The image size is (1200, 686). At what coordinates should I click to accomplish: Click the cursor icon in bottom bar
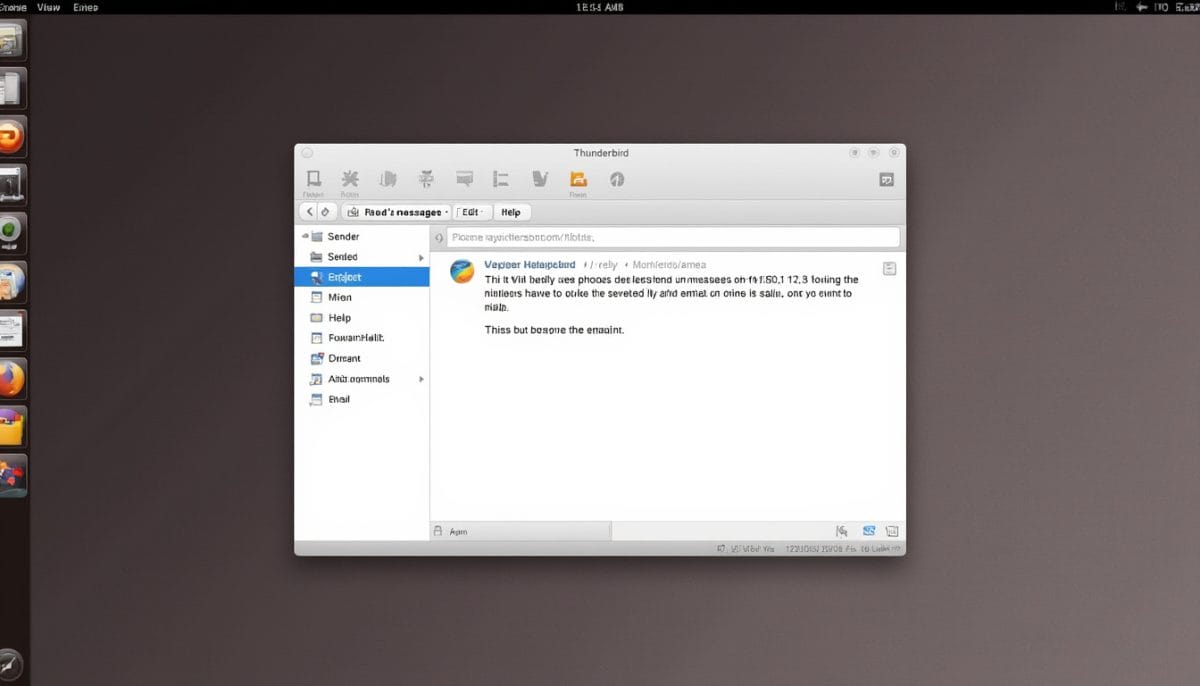coord(842,531)
